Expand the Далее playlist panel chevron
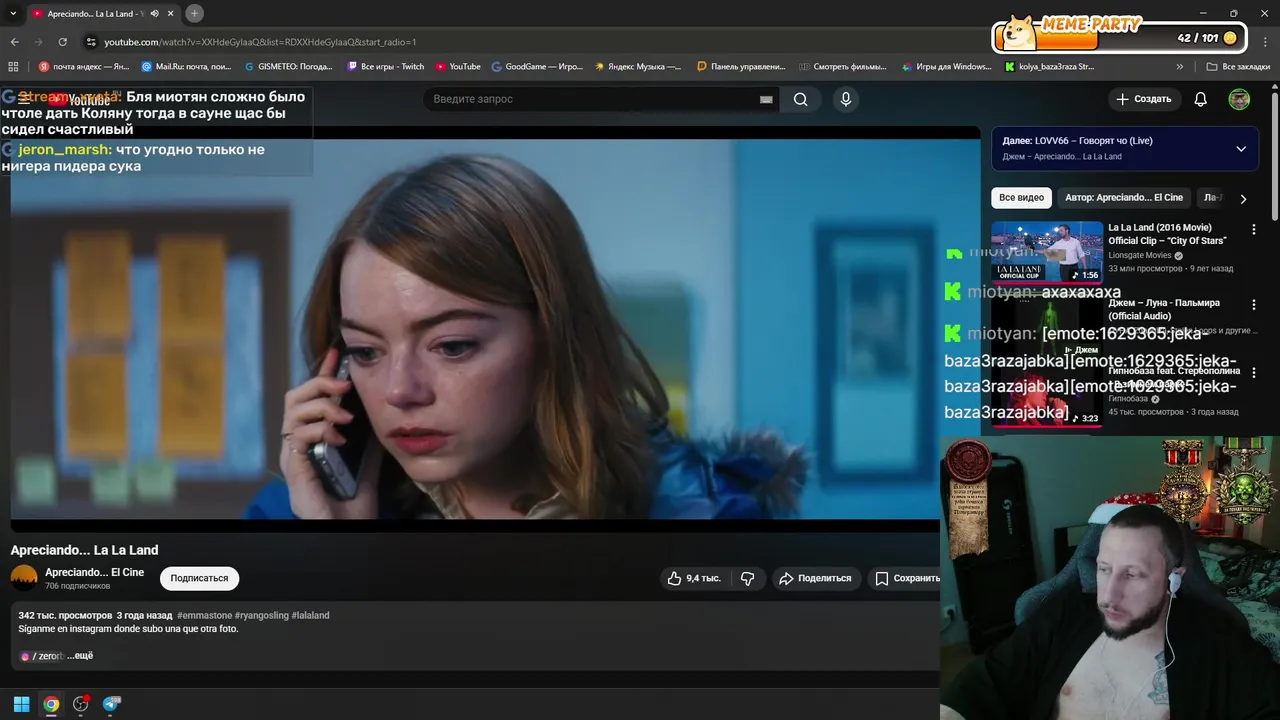Image resolution: width=1280 pixels, height=720 pixels. click(1241, 149)
